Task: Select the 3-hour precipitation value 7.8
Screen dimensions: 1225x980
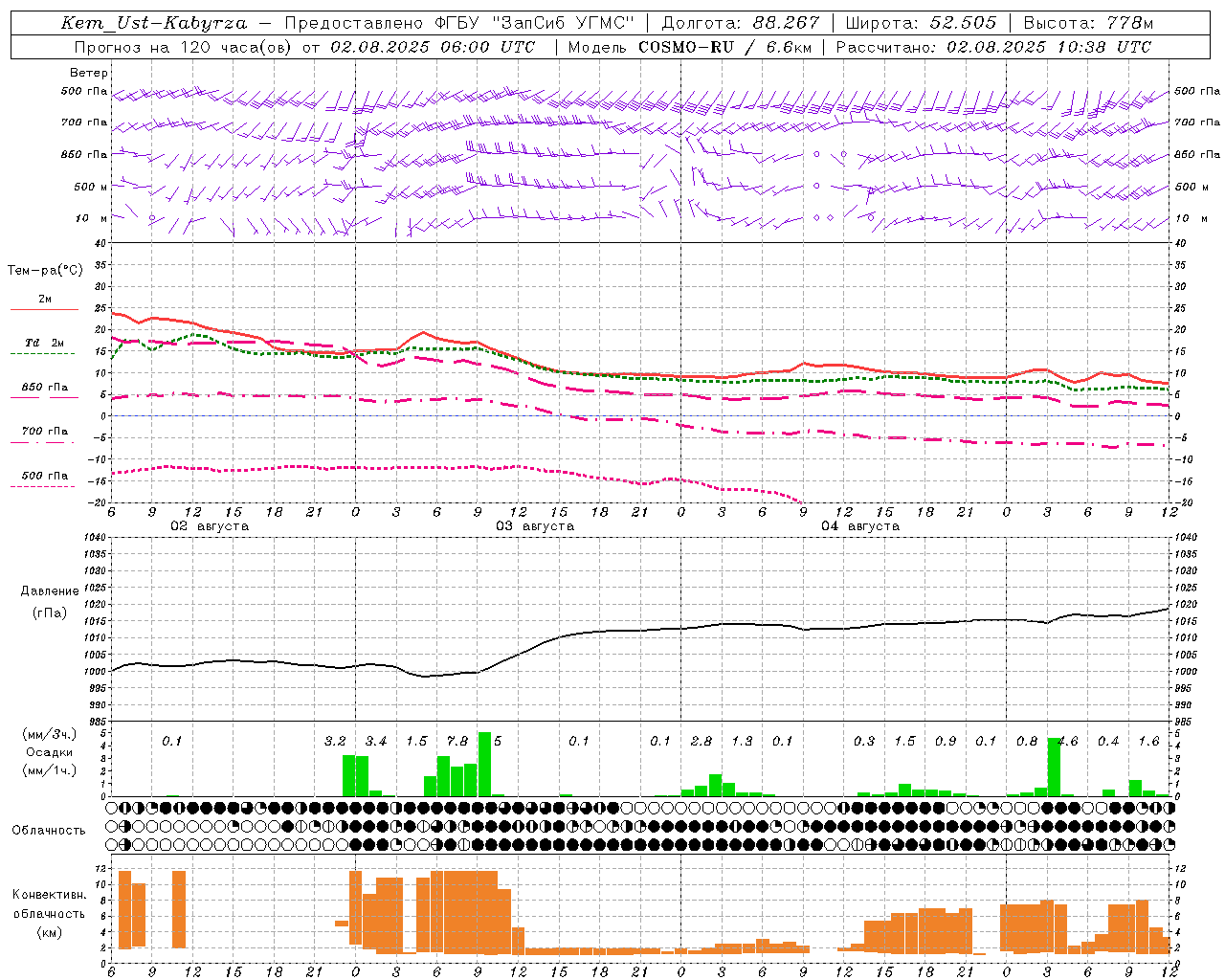Action: pos(457,742)
